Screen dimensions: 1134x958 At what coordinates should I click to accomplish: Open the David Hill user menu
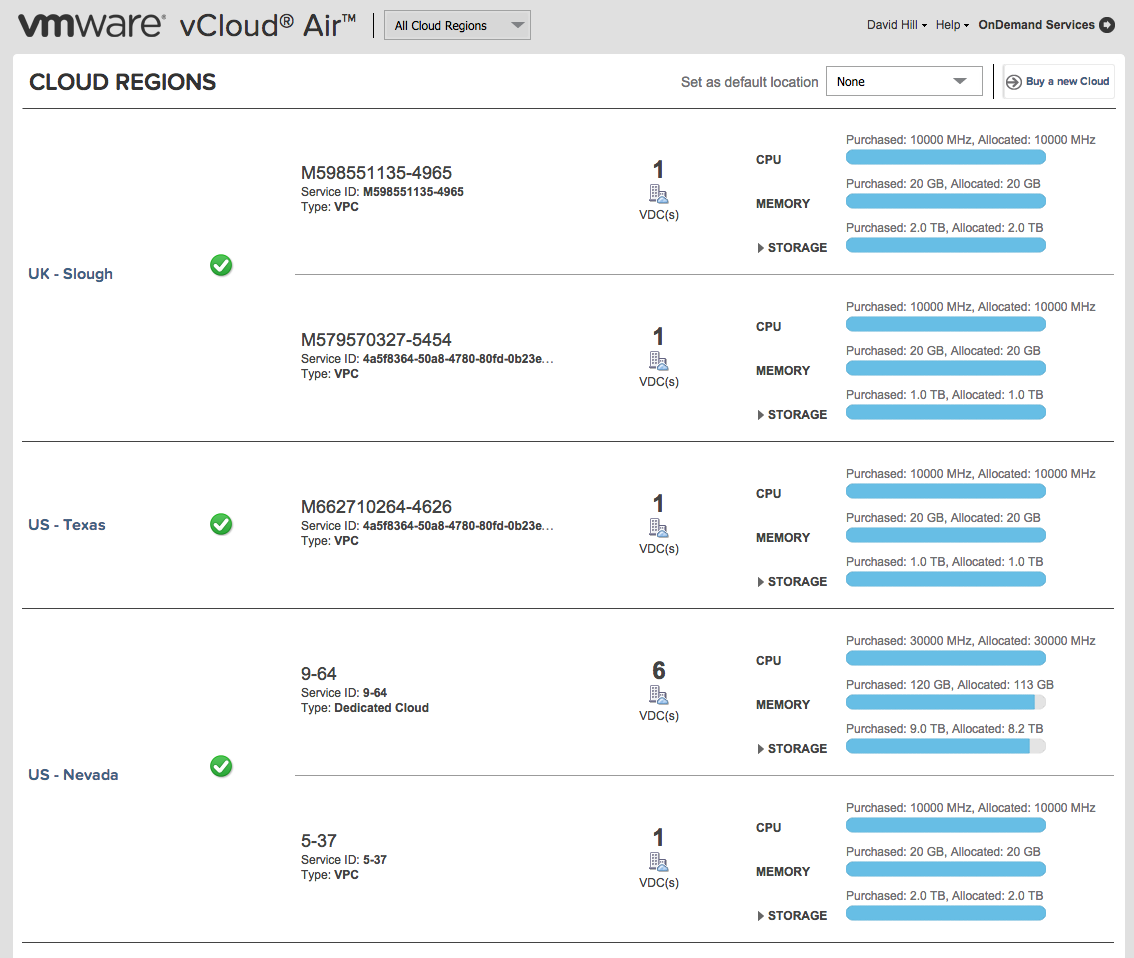coord(897,25)
